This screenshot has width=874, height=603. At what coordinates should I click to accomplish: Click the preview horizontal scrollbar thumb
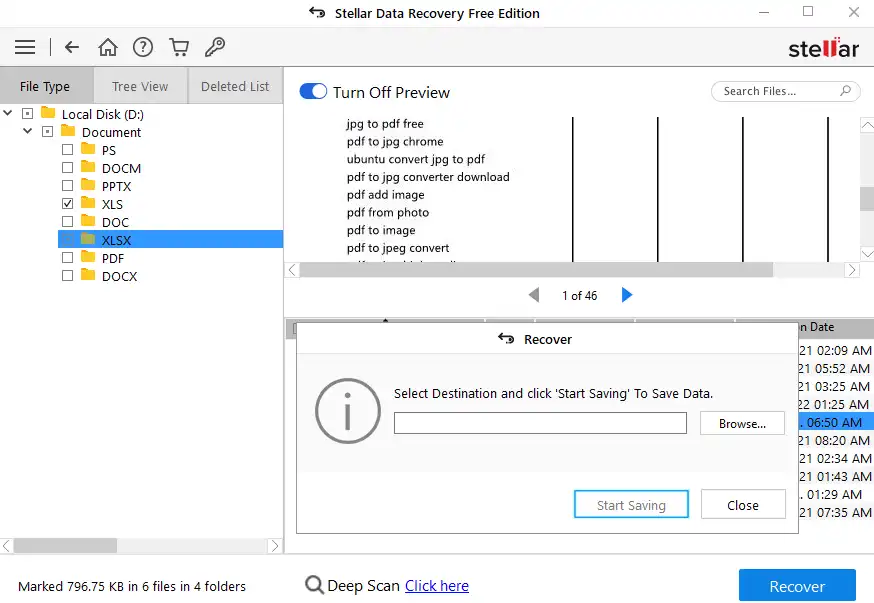tap(536, 270)
